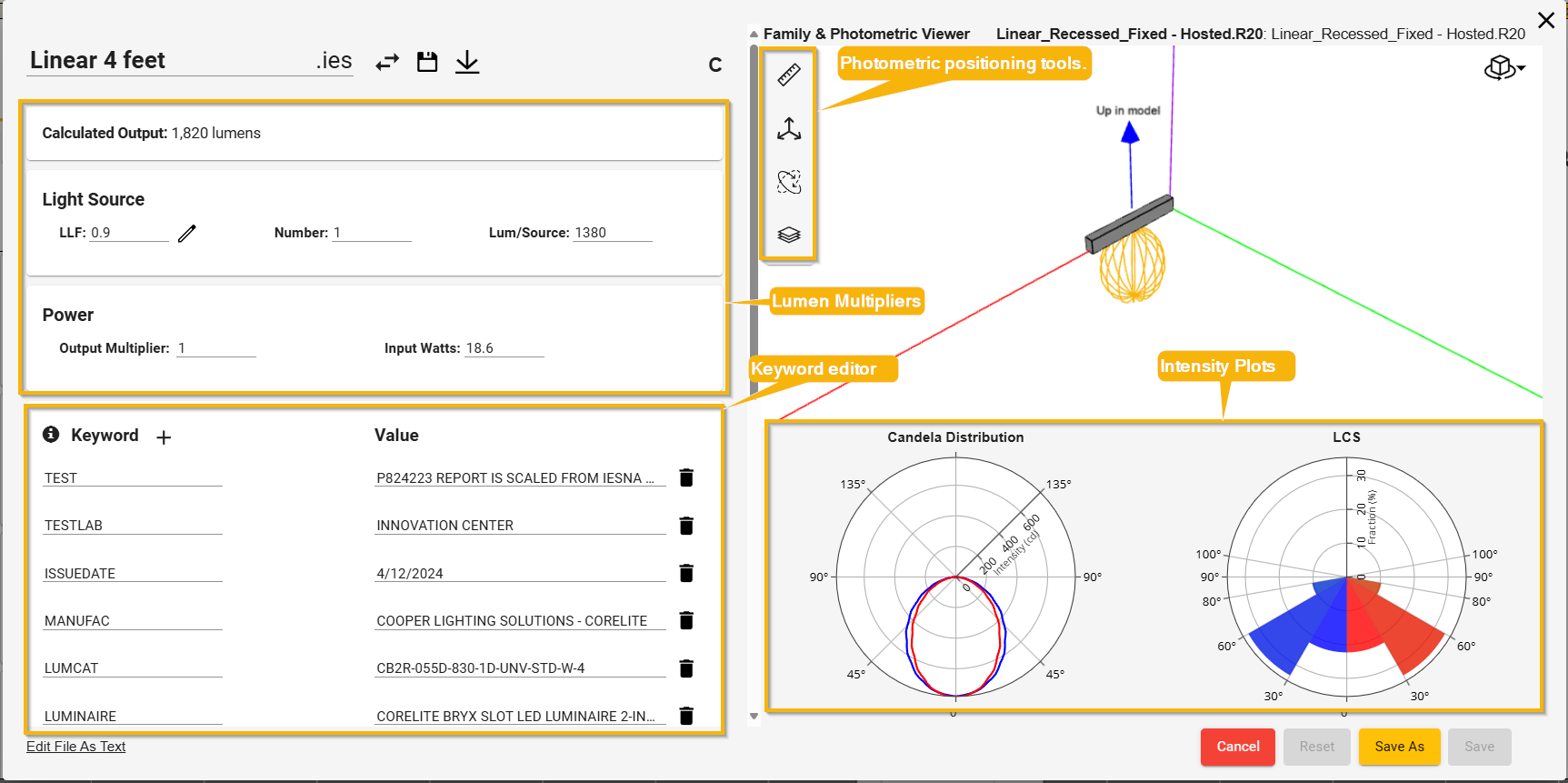Delete the MANUFAC keyword row
This screenshot has height=783, width=1568.
tap(686, 620)
